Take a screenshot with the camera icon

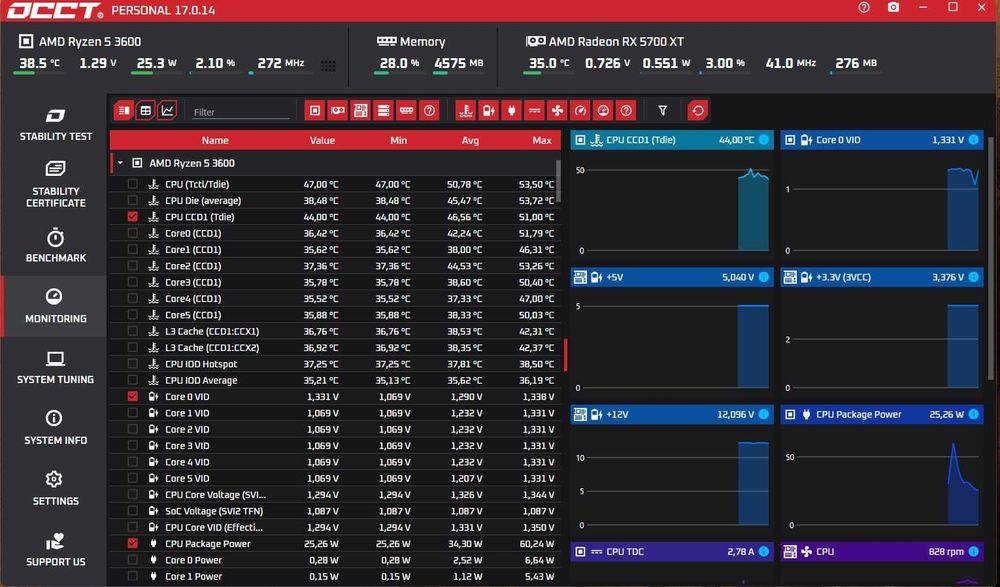[893, 8]
